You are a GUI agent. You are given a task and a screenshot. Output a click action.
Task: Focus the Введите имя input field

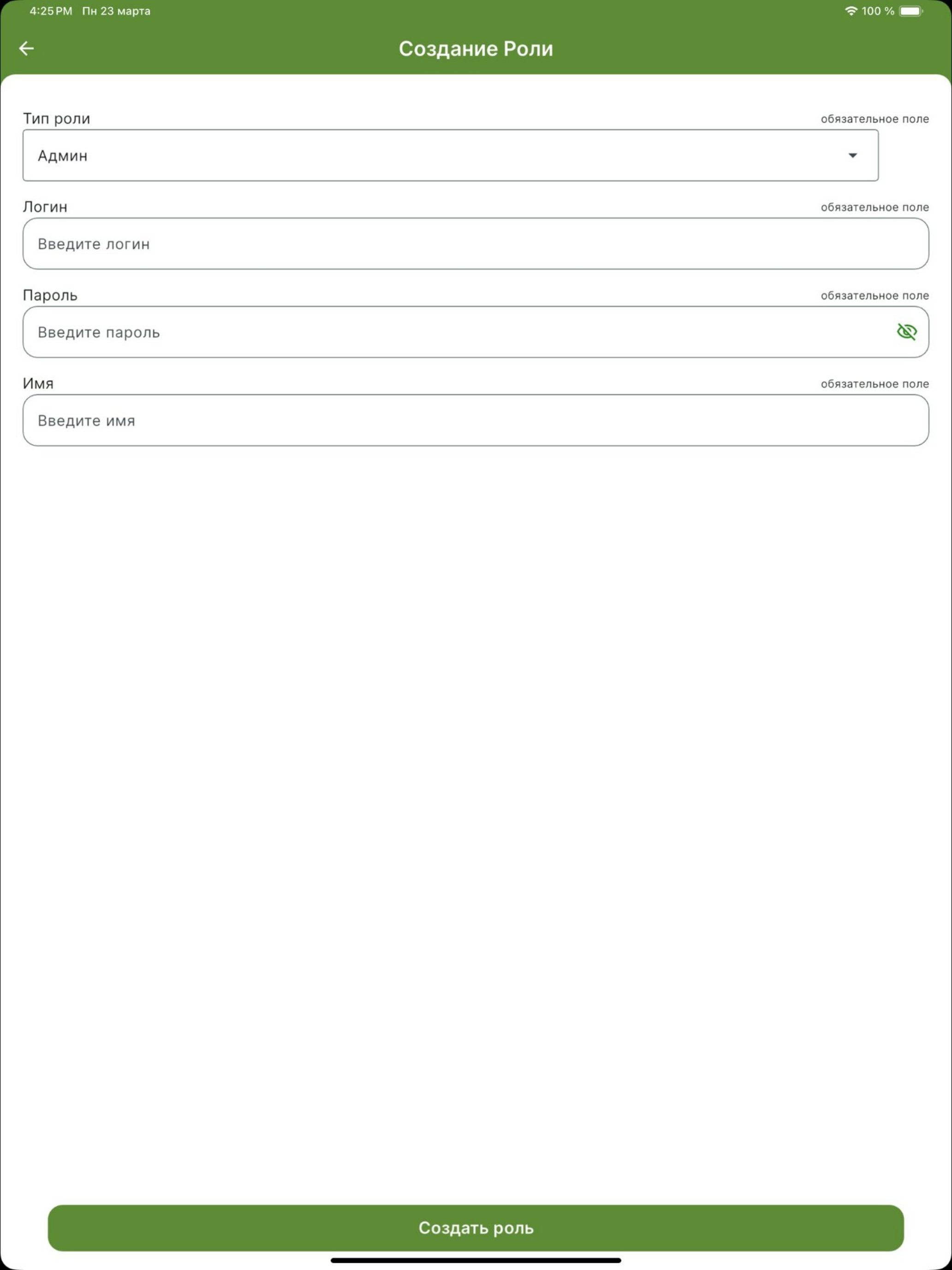click(476, 420)
